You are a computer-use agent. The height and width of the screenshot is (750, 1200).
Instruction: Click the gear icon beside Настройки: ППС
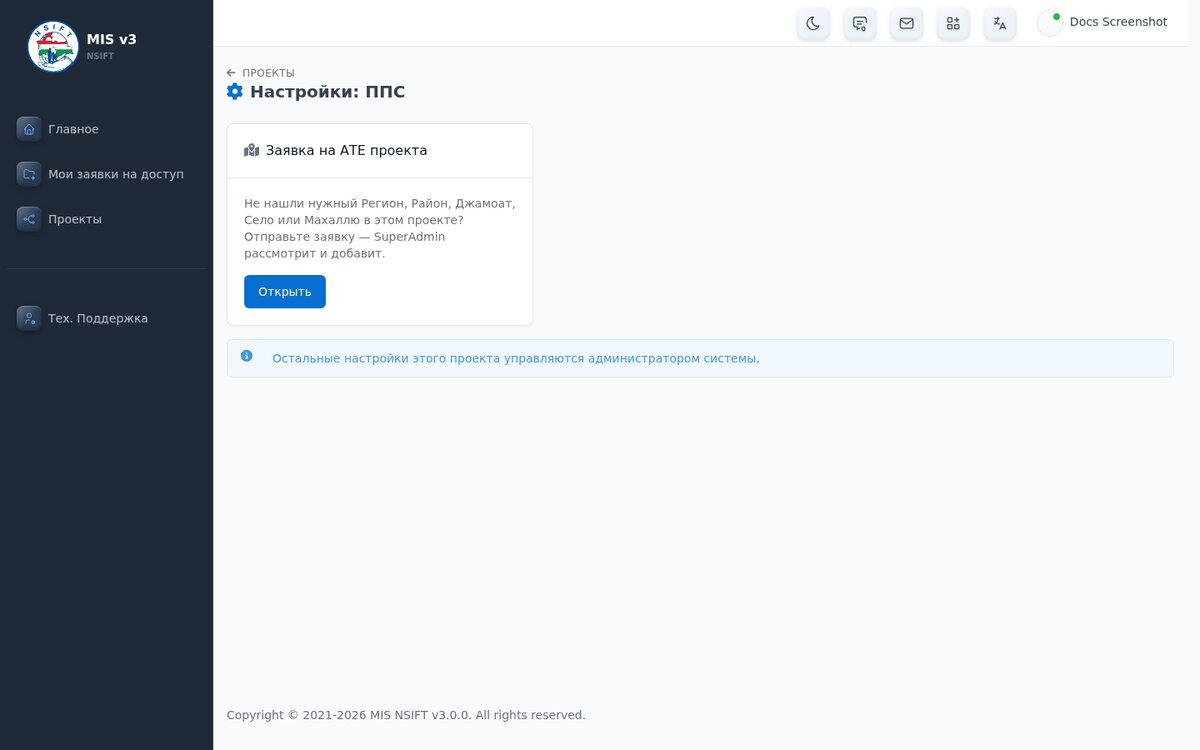click(235, 92)
